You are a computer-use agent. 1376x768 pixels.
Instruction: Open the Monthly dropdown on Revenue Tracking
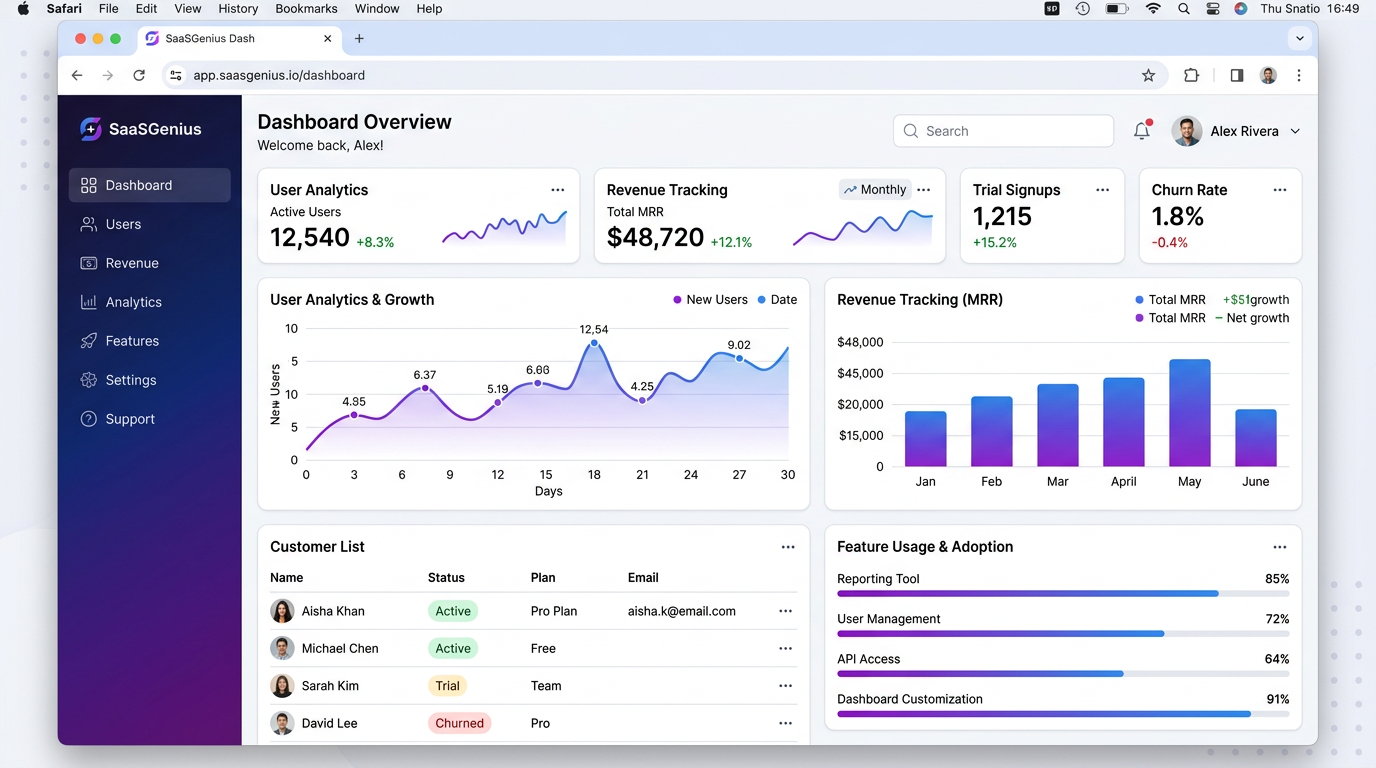point(875,189)
